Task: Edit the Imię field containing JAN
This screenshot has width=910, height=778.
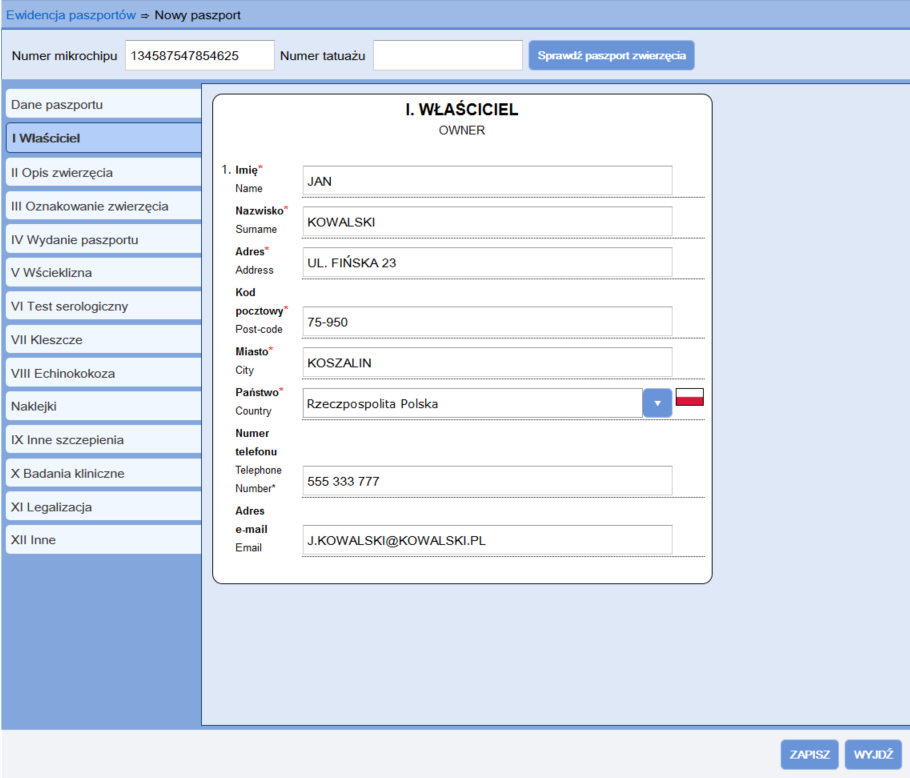Action: point(488,181)
